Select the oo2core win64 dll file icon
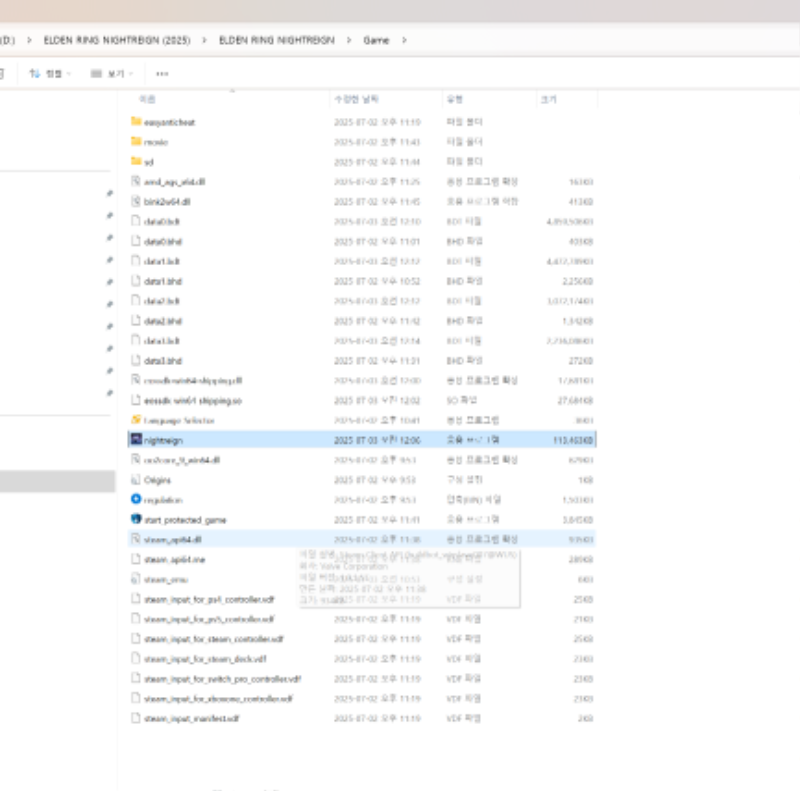 [136, 459]
